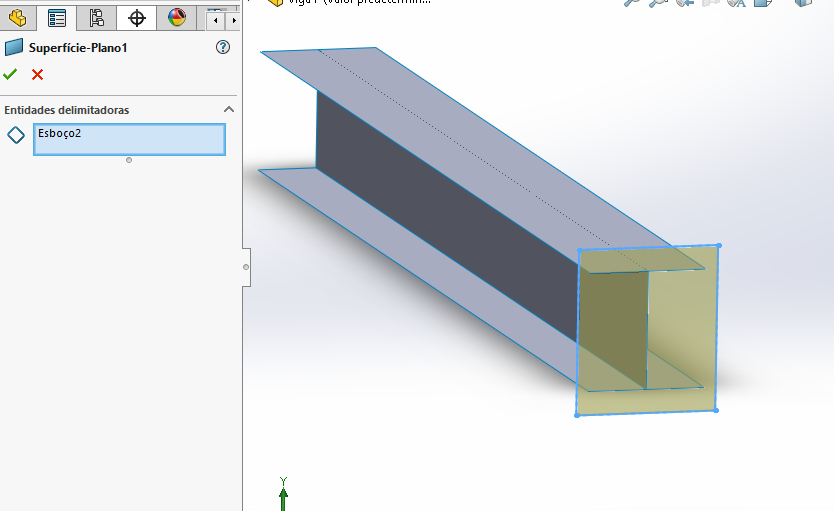Click the Zoom to Fit magnifier icon
The height and width of the screenshot is (511, 834).
pos(631,3)
